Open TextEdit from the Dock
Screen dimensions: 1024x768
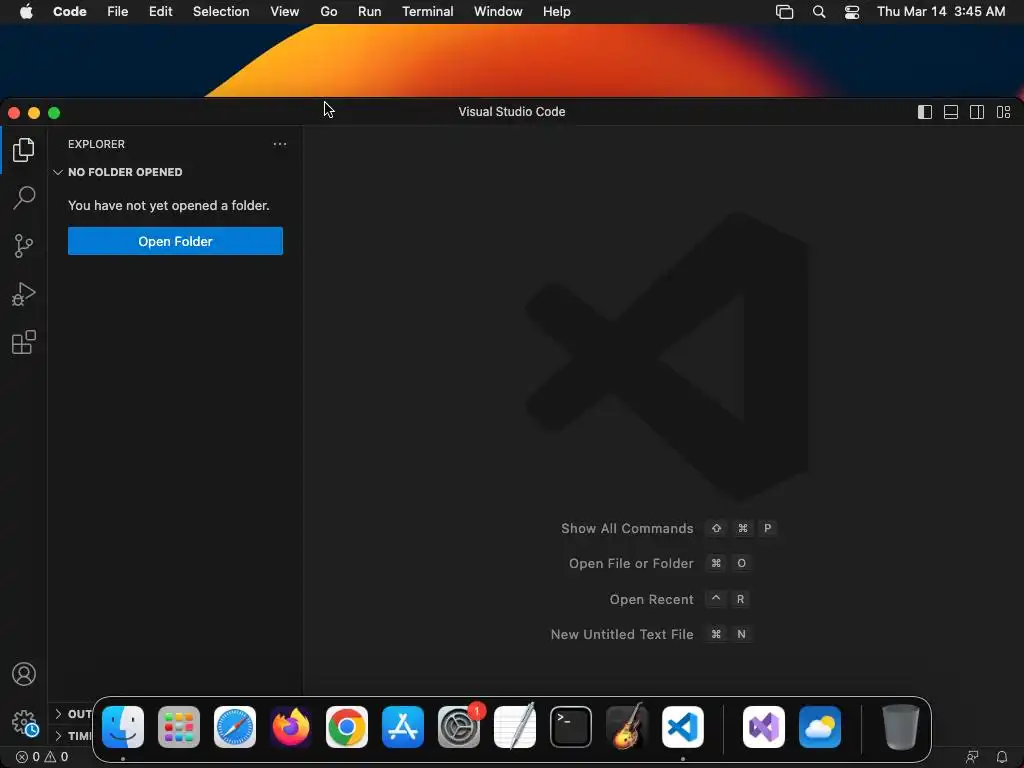[x=515, y=727]
